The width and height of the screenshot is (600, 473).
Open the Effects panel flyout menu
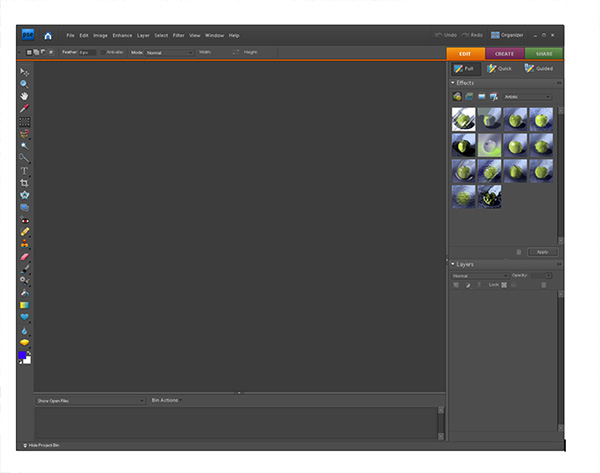[x=559, y=83]
